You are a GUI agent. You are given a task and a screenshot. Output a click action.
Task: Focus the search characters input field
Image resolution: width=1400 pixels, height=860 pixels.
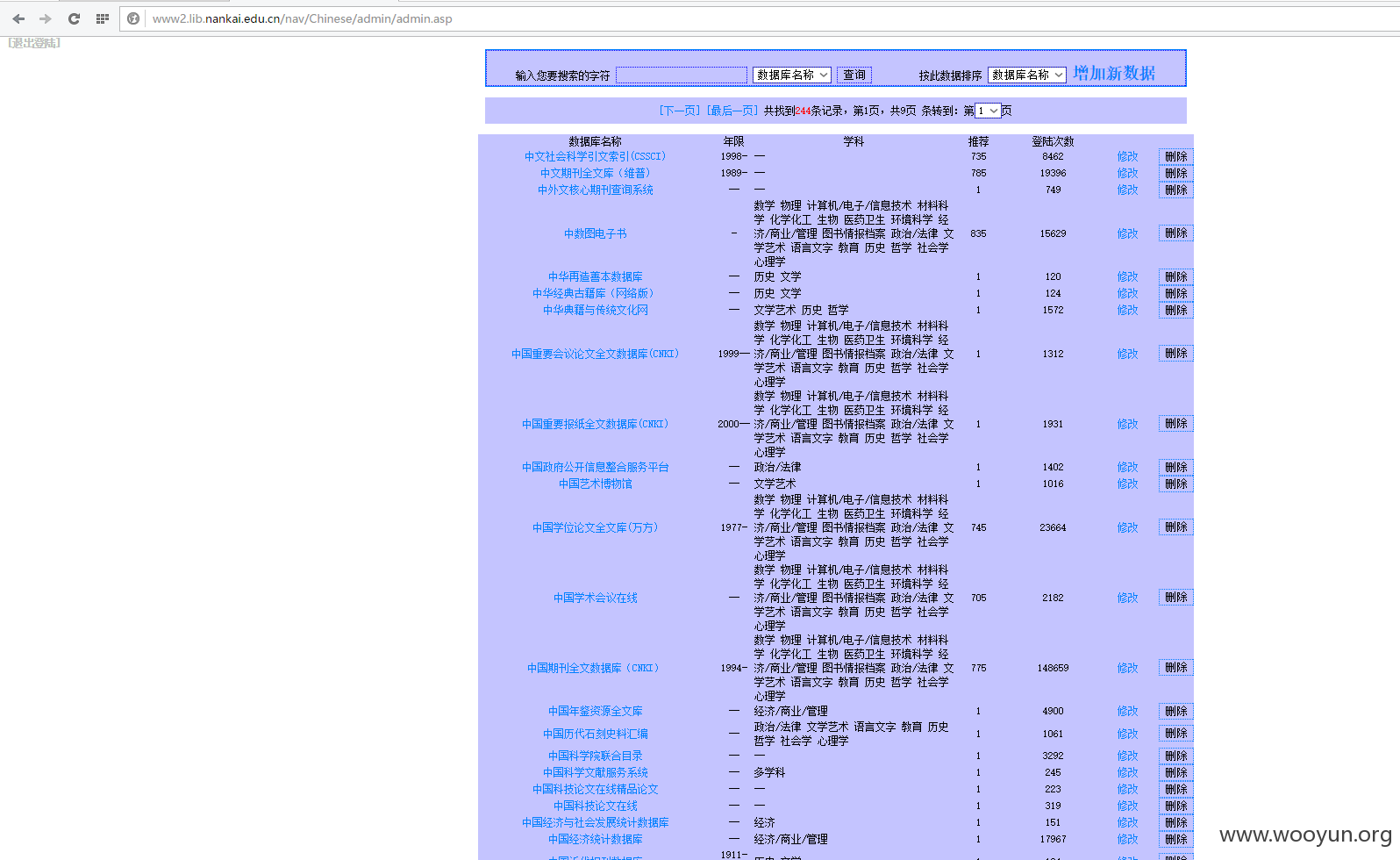click(682, 75)
